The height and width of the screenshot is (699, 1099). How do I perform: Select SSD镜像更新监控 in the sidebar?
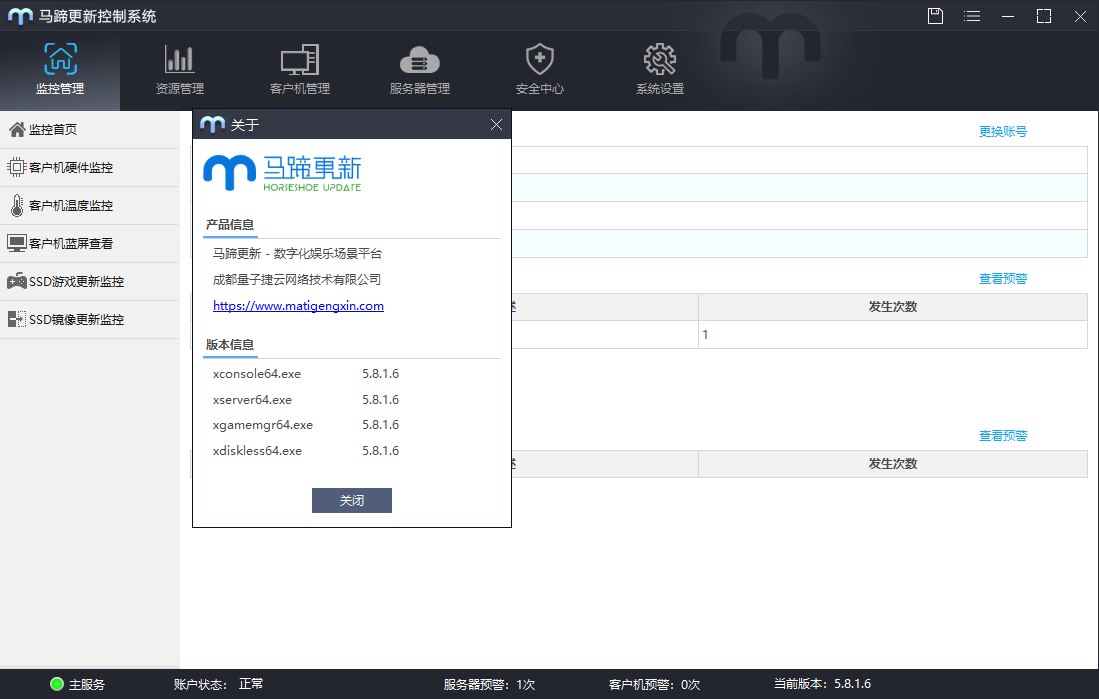(x=89, y=319)
